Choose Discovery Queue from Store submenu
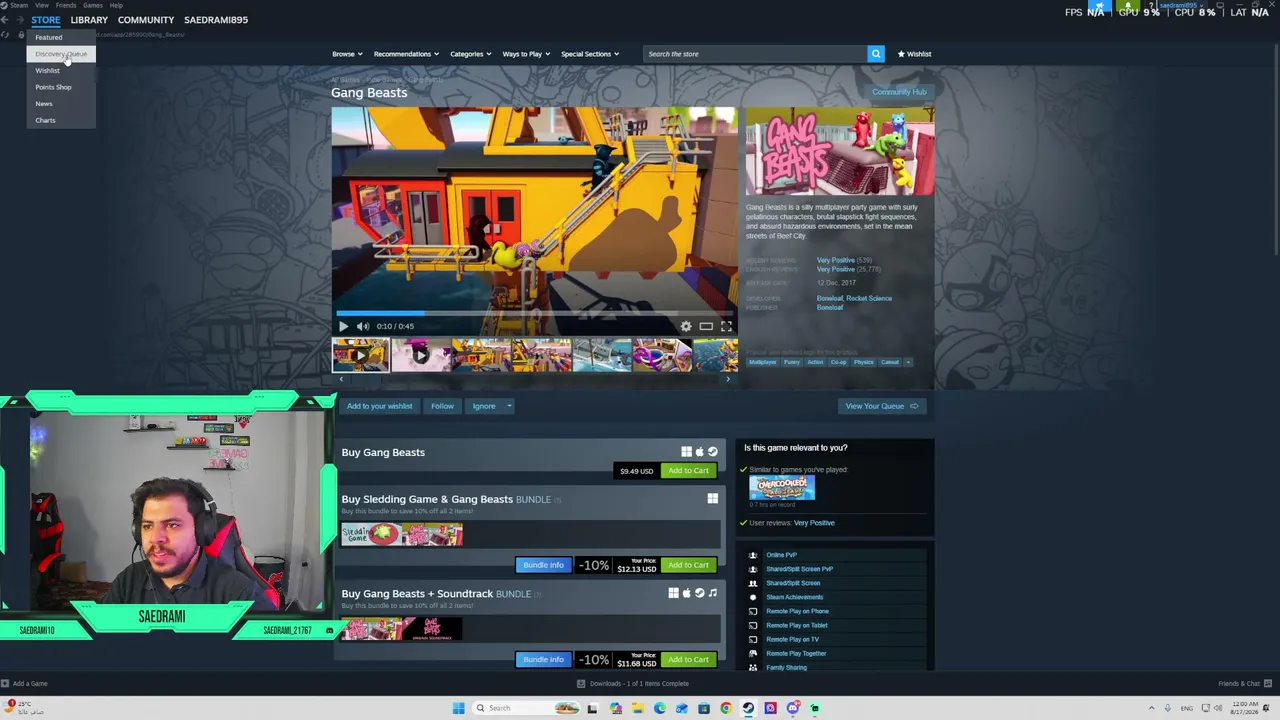 tap(61, 54)
